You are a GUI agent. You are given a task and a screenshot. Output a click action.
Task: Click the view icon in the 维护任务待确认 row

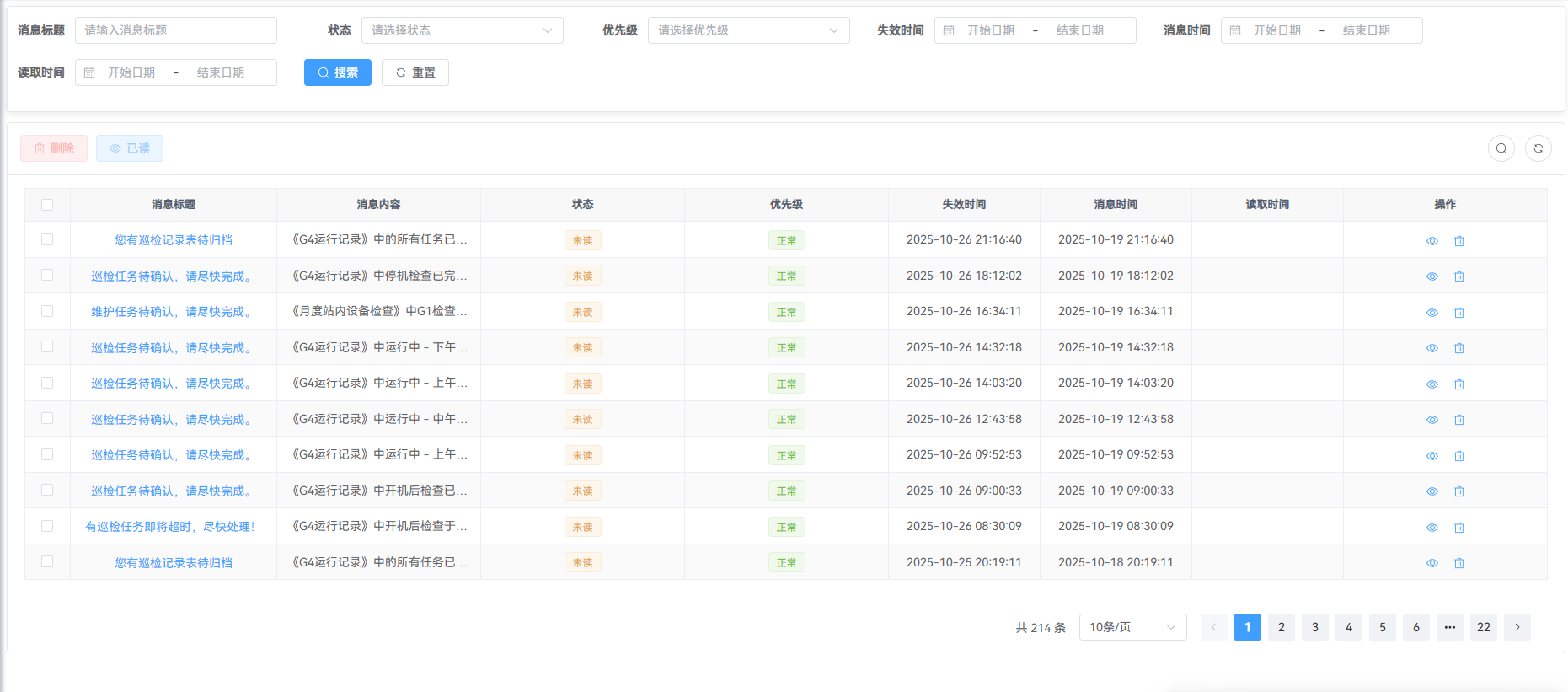coord(1432,313)
